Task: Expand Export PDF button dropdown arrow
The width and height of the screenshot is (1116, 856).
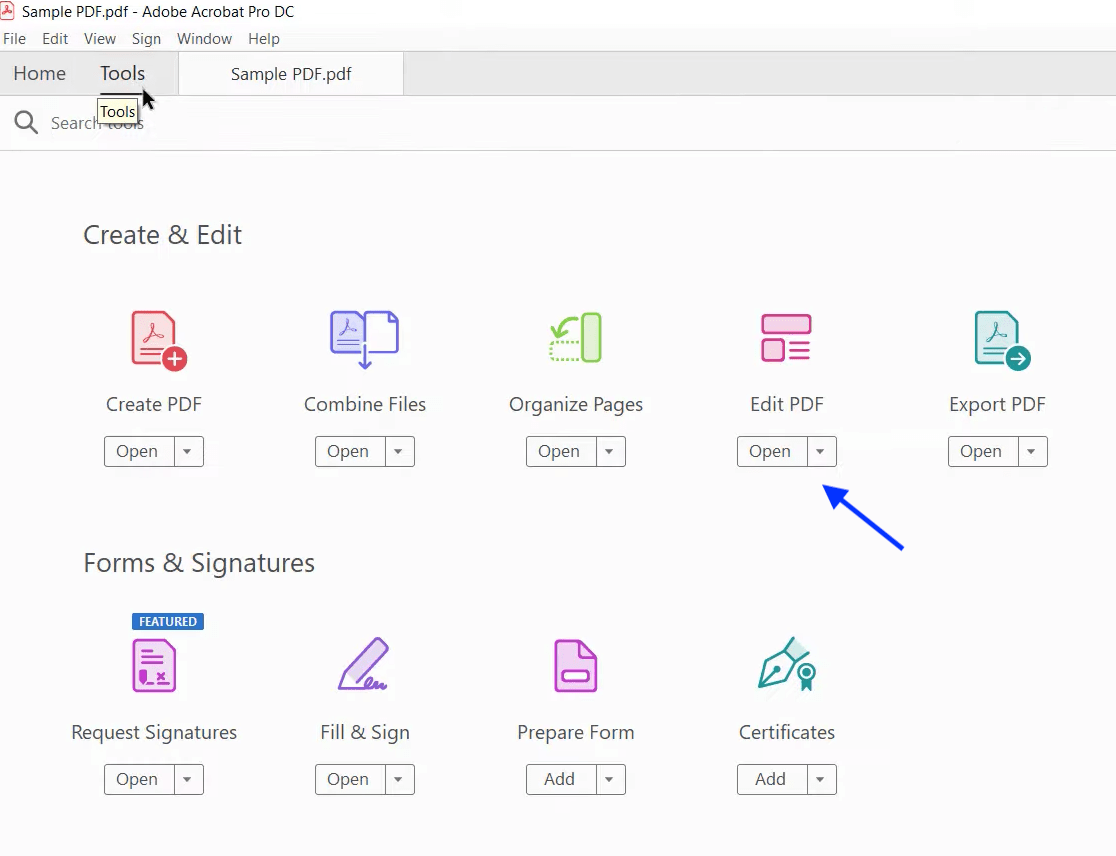Action: click(x=1032, y=451)
